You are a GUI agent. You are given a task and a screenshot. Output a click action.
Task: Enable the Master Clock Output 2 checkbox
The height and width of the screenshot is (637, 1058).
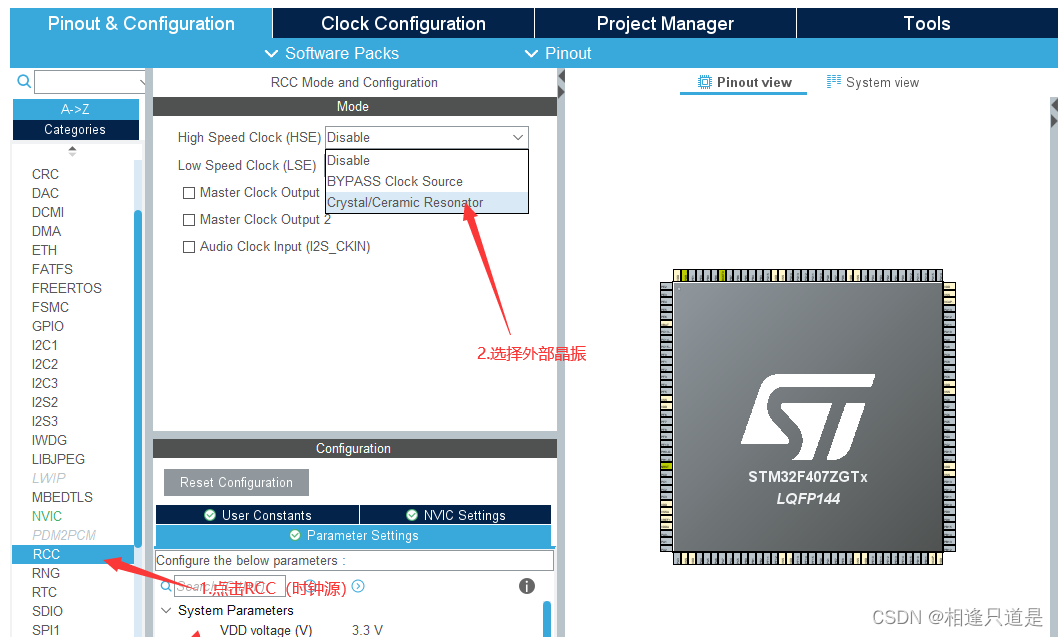[189, 220]
